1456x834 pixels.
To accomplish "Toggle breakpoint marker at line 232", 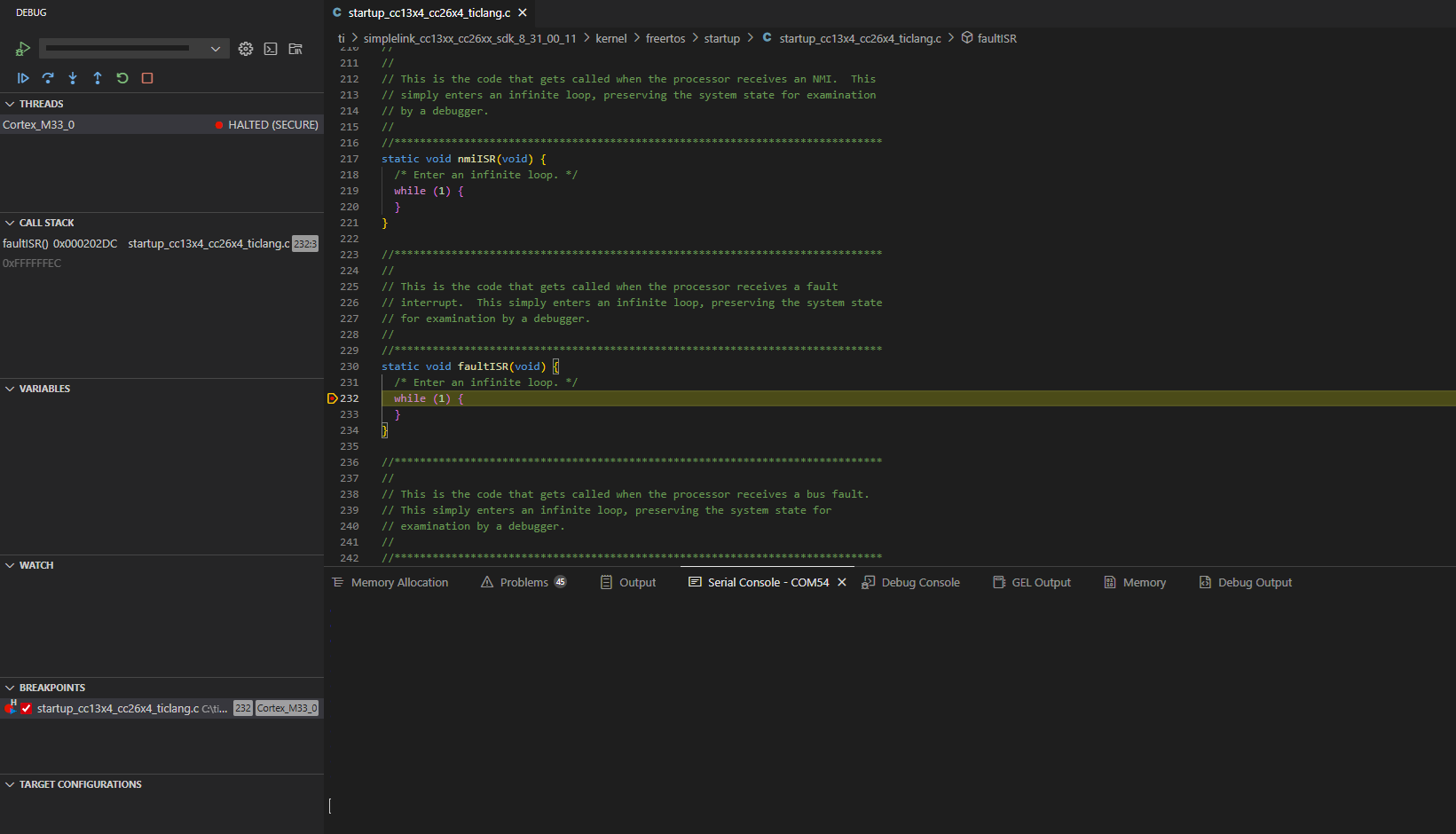I will [x=333, y=398].
